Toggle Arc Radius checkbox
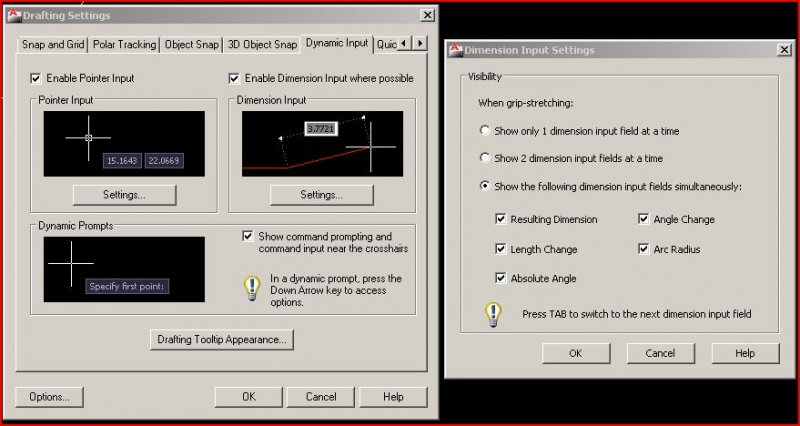 (643, 249)
